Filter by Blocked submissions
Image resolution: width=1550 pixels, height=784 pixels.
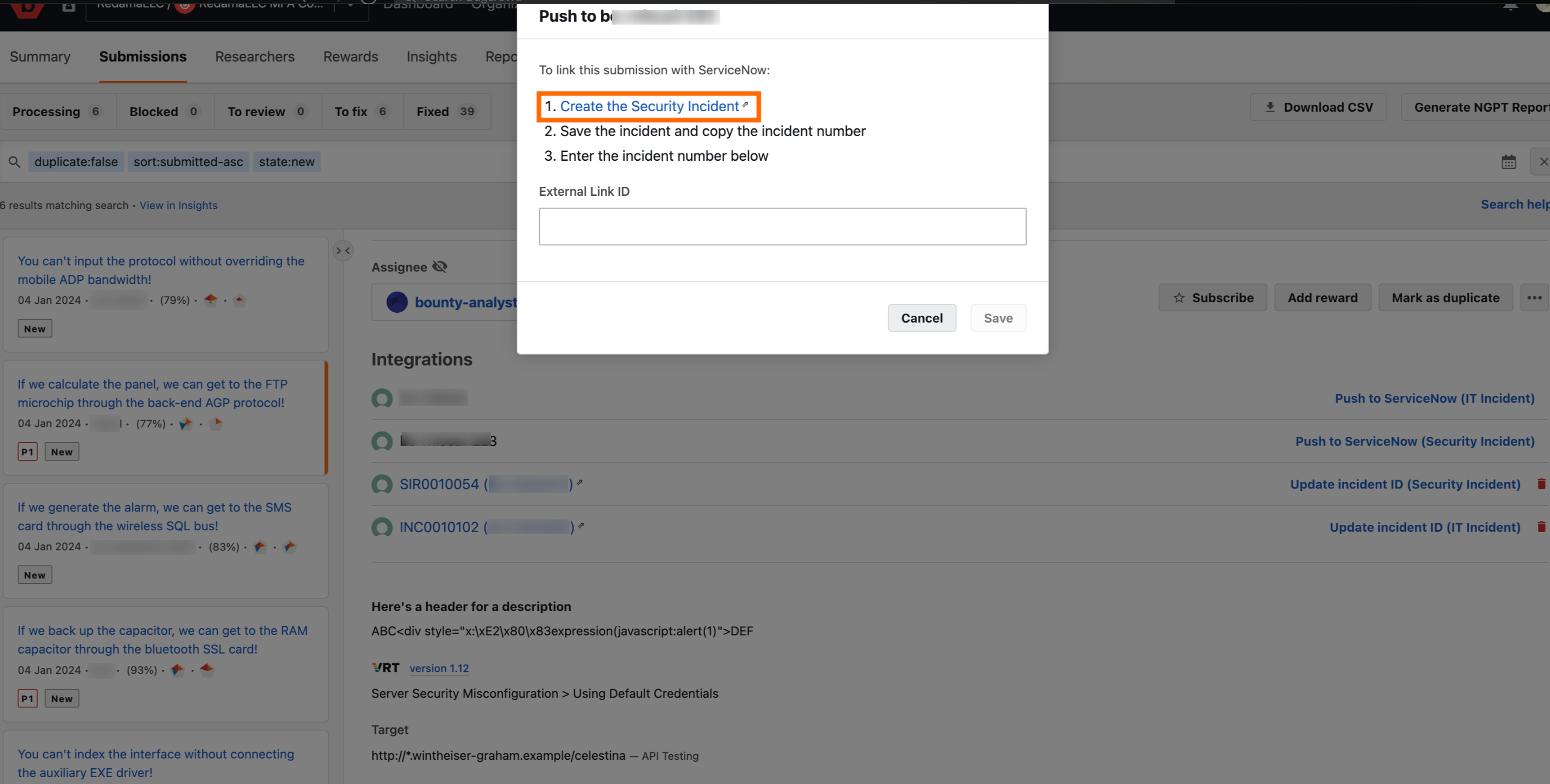pos(165,111)
